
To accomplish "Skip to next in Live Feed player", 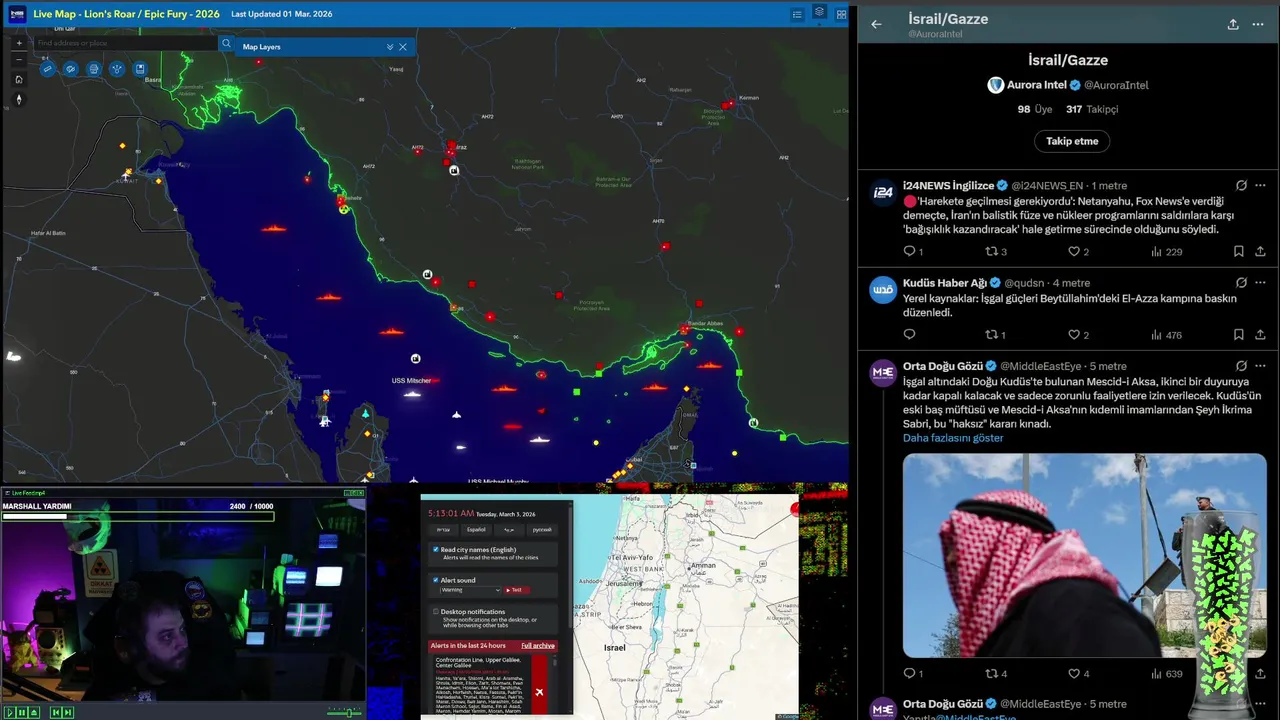I will coord(68,712).
